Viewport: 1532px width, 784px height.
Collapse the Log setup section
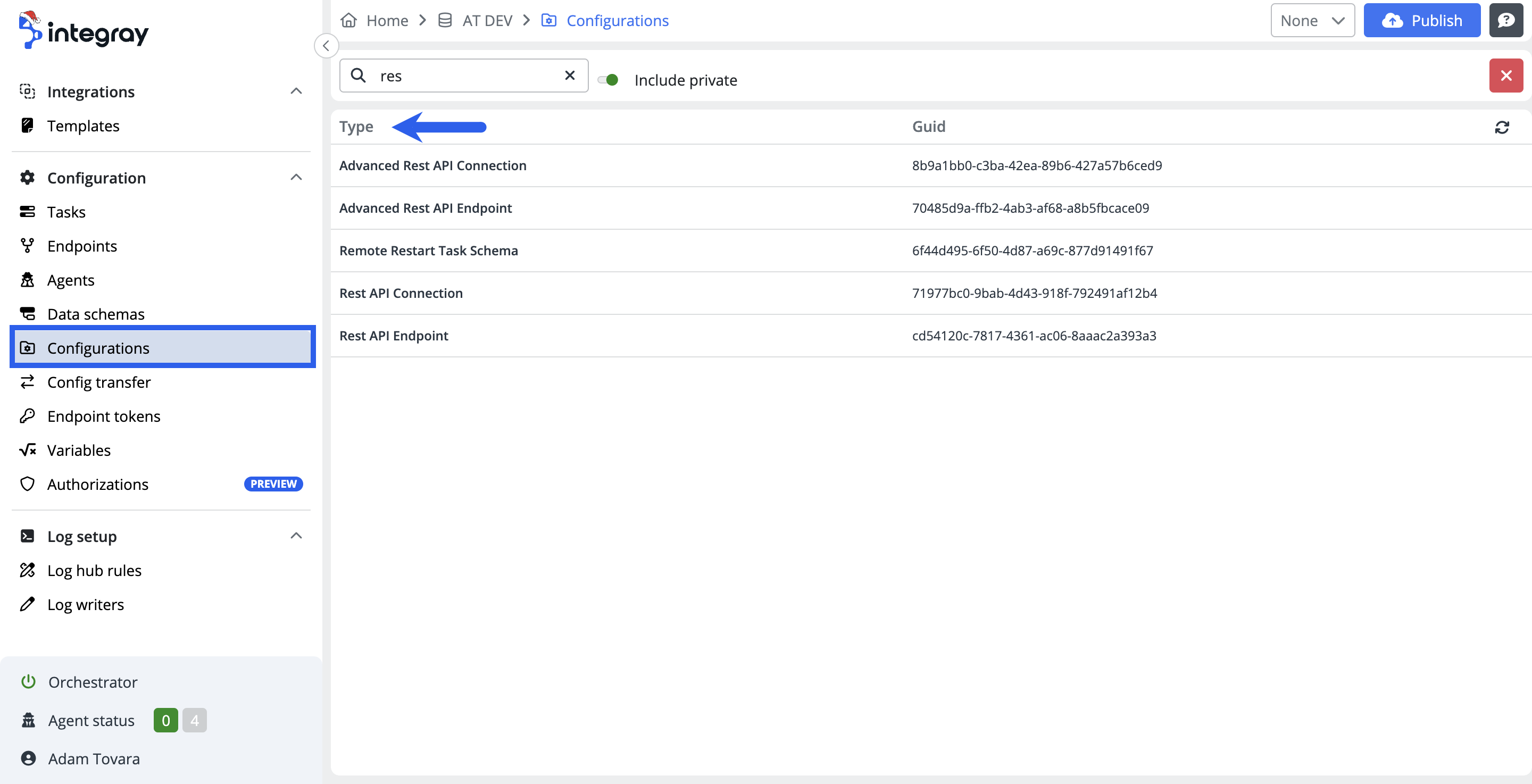(x=296, y=536)
